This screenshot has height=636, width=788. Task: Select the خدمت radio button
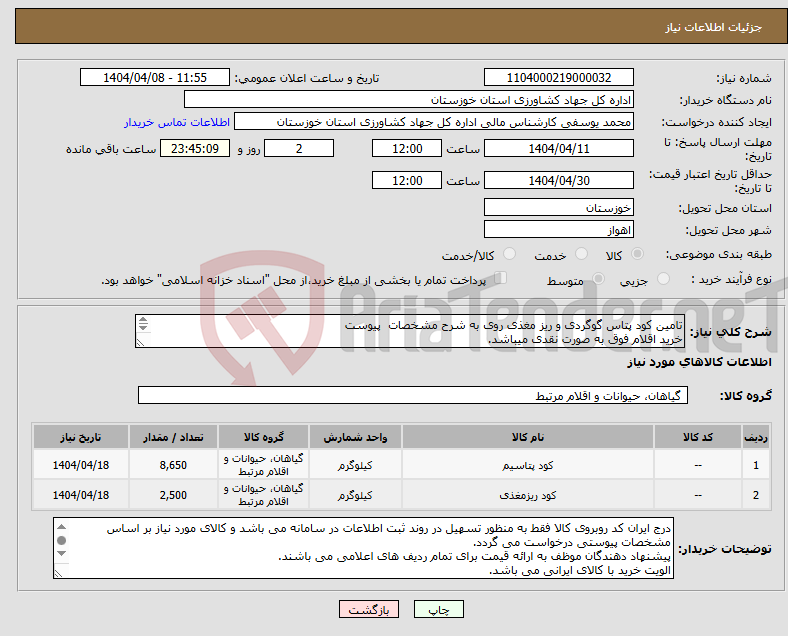(581, 254)
